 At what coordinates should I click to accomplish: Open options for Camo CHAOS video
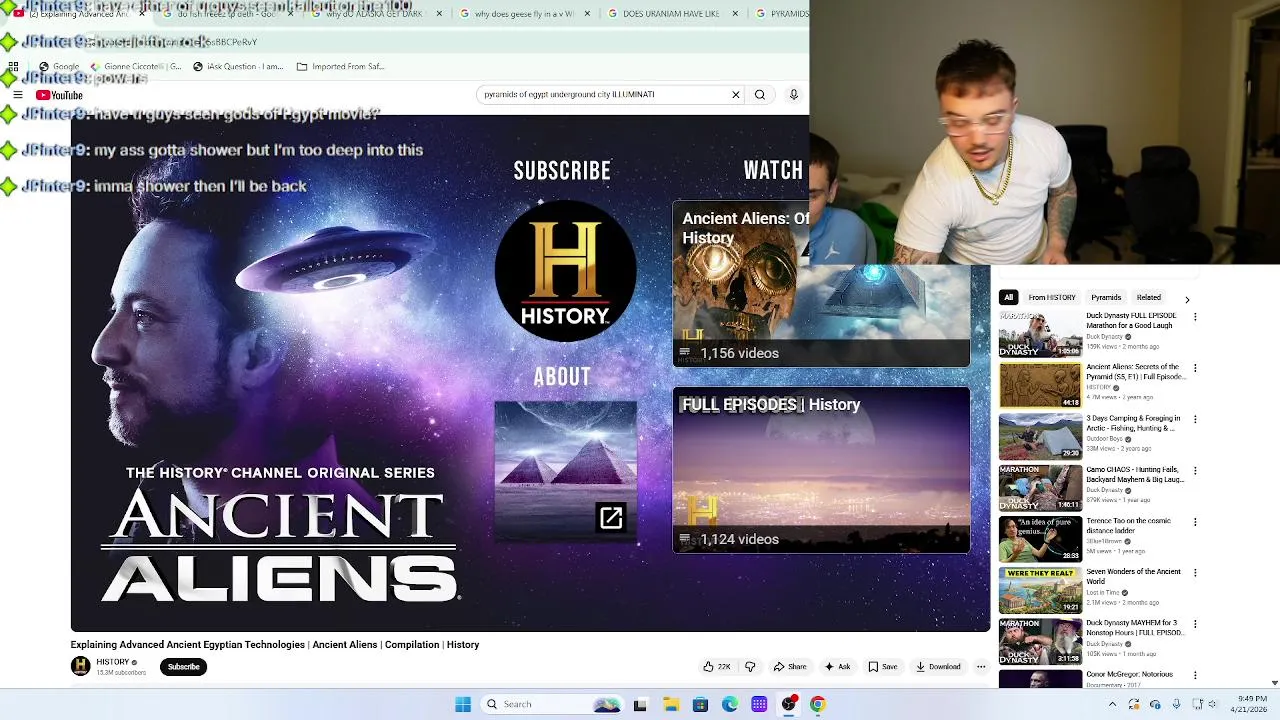(1195, 470)
